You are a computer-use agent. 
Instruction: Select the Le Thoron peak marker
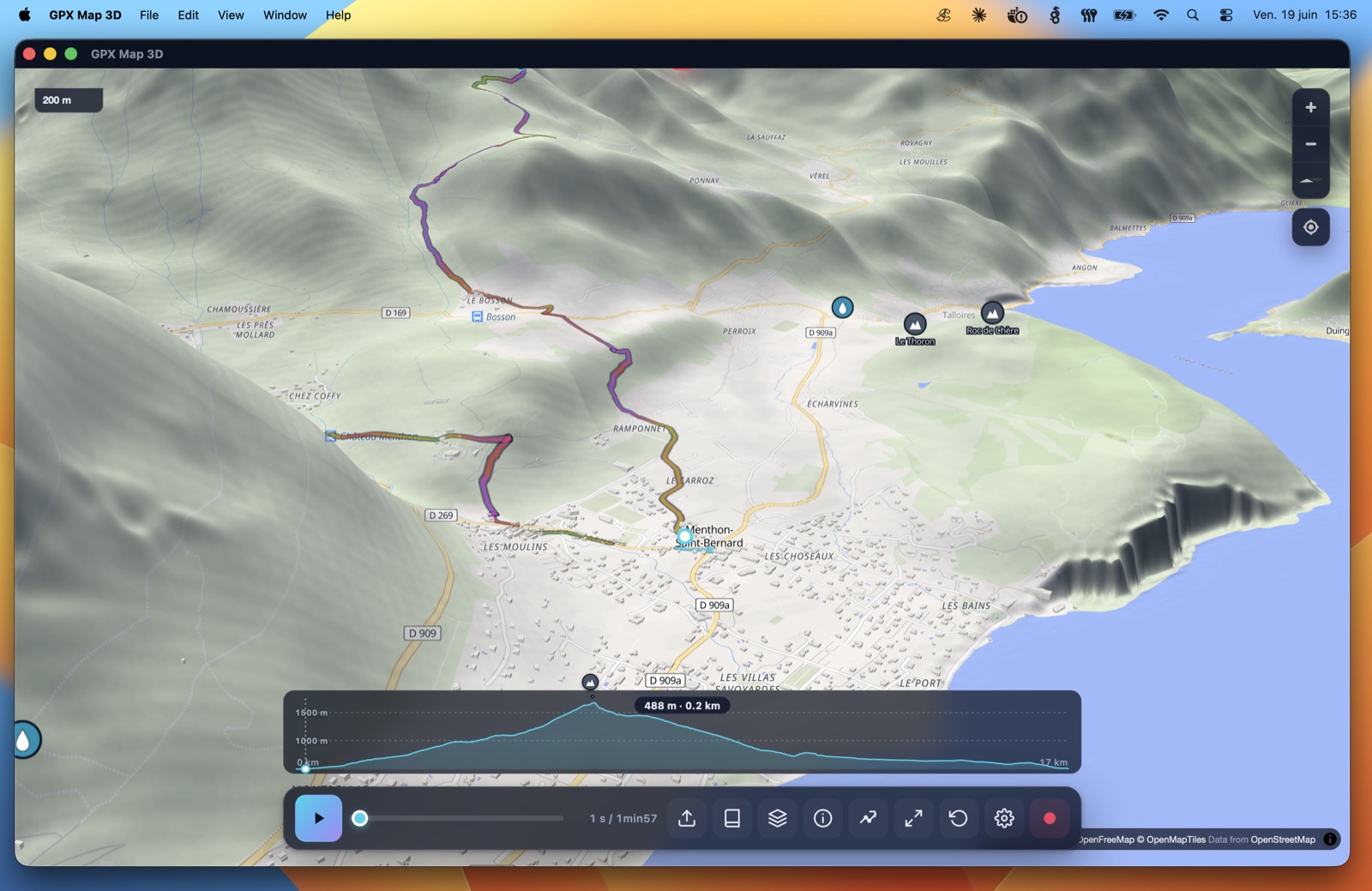915,324
